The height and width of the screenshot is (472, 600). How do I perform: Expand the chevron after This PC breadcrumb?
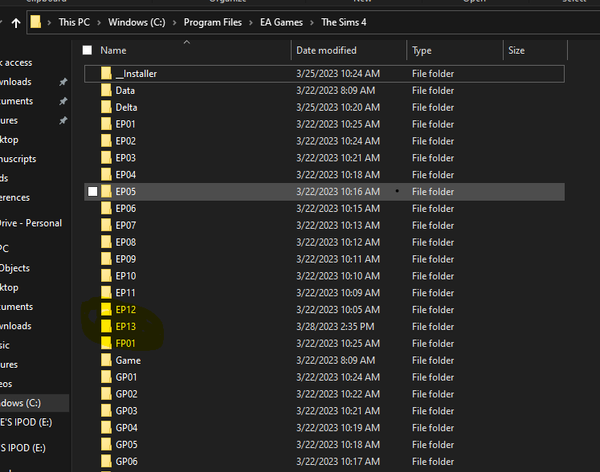(x=99, y=23)
